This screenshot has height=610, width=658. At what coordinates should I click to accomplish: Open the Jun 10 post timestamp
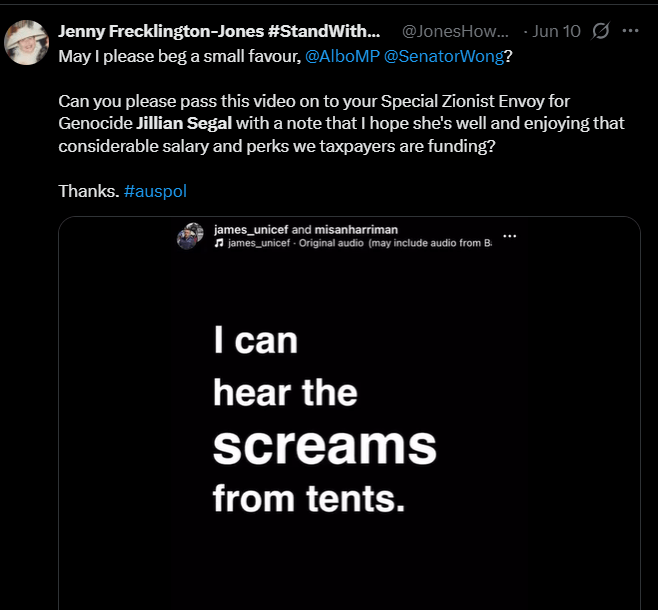(x=556, y=31)
